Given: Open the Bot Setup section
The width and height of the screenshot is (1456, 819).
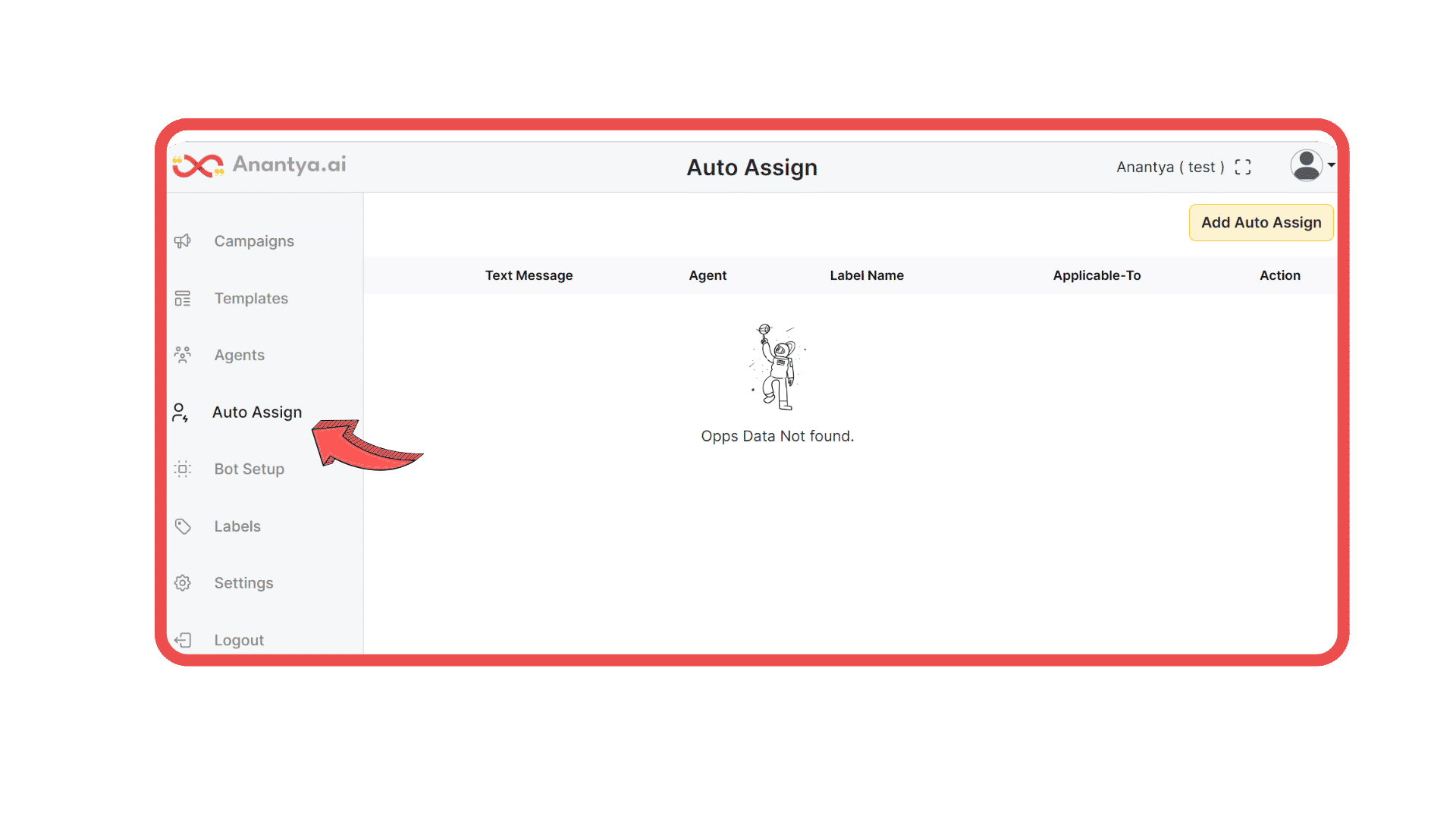Looking at the screenshot, I should click(249, 469).
